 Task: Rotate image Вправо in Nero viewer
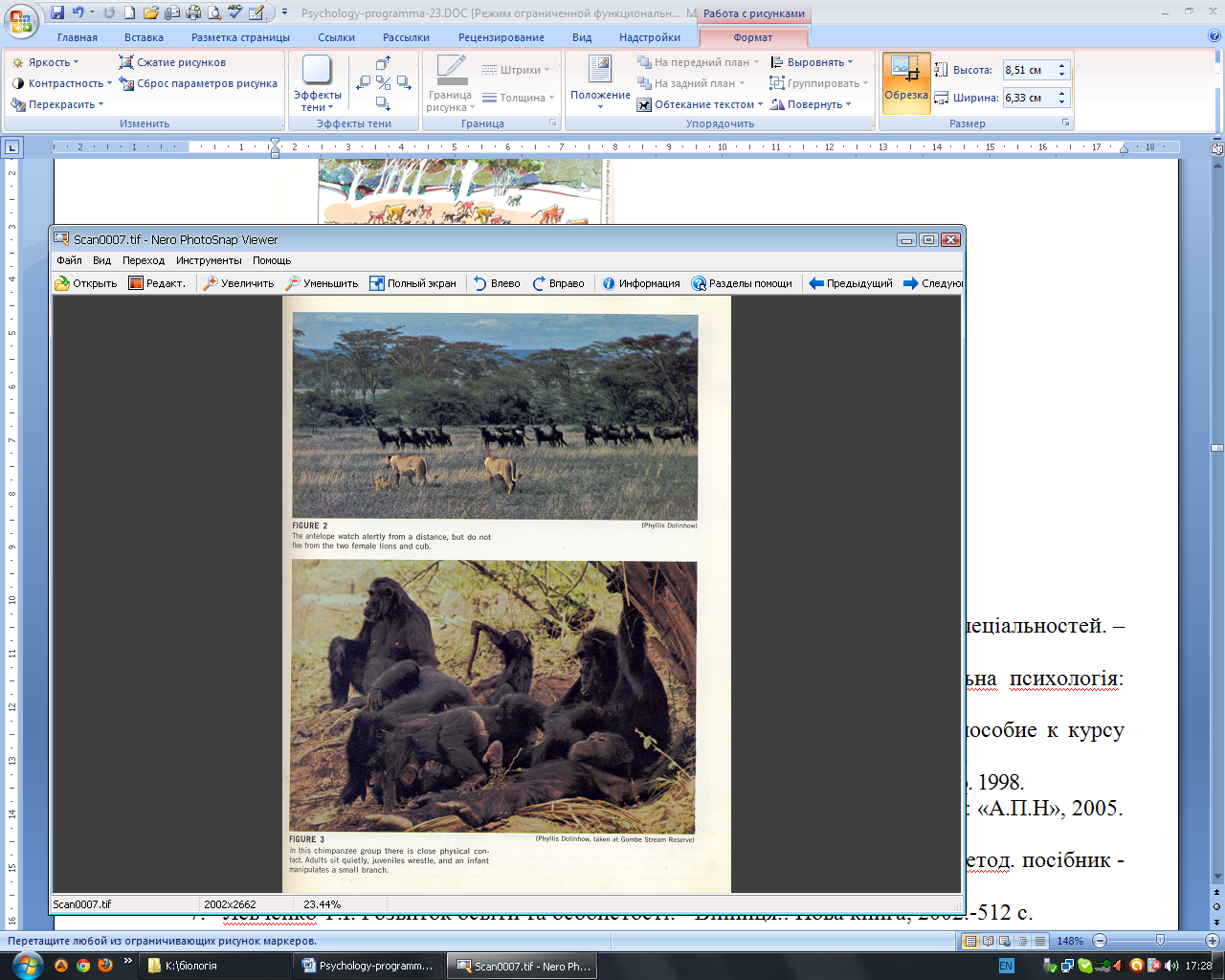coord(558,283)
